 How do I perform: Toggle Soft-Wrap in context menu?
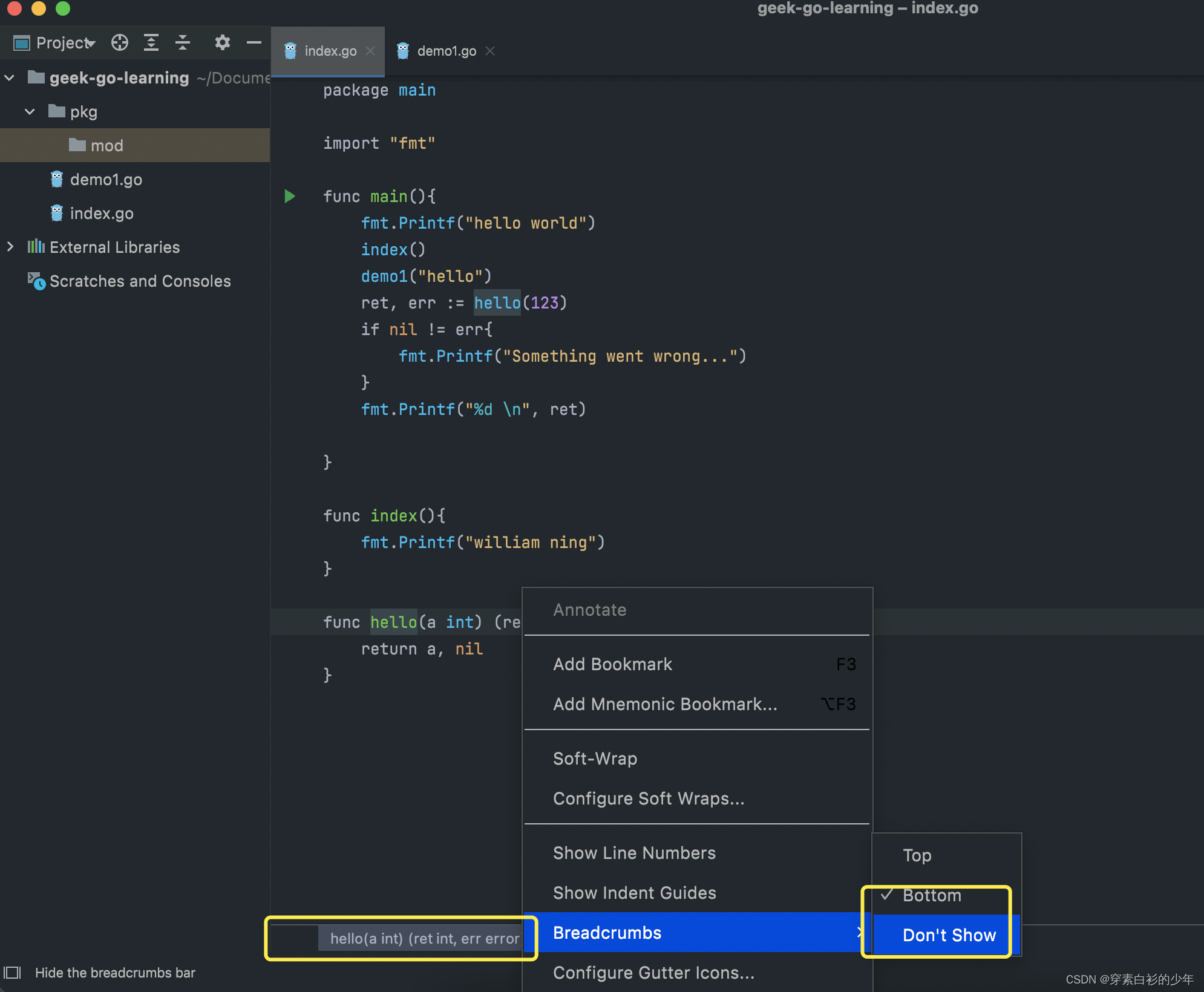595,759
